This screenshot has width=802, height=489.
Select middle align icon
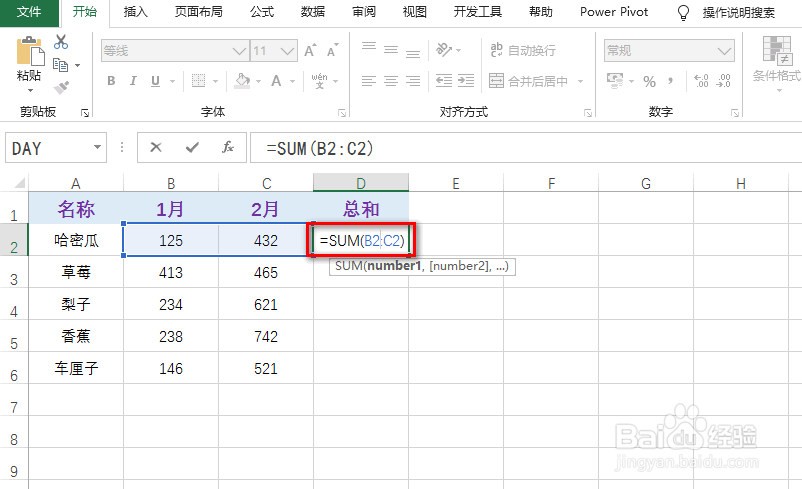coord(391,50)
